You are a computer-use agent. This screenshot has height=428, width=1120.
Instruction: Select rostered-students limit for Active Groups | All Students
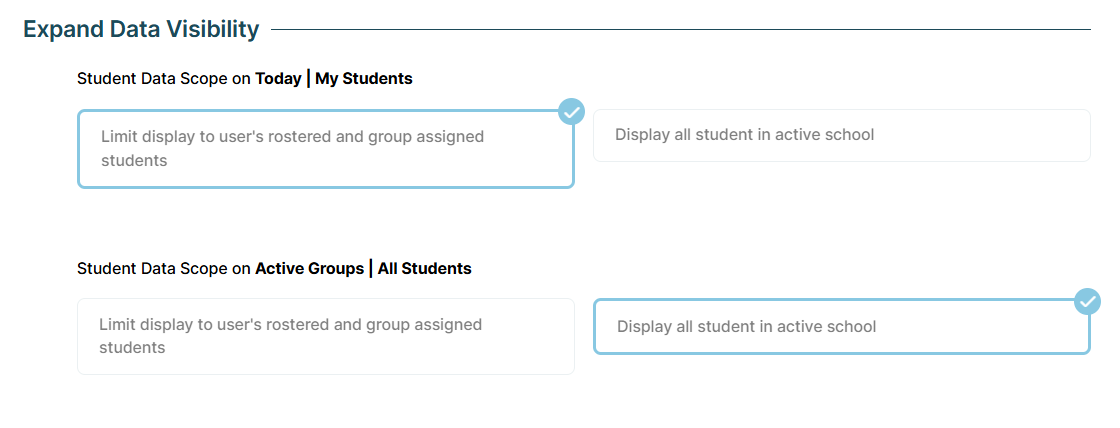click(x=325, y=336)
